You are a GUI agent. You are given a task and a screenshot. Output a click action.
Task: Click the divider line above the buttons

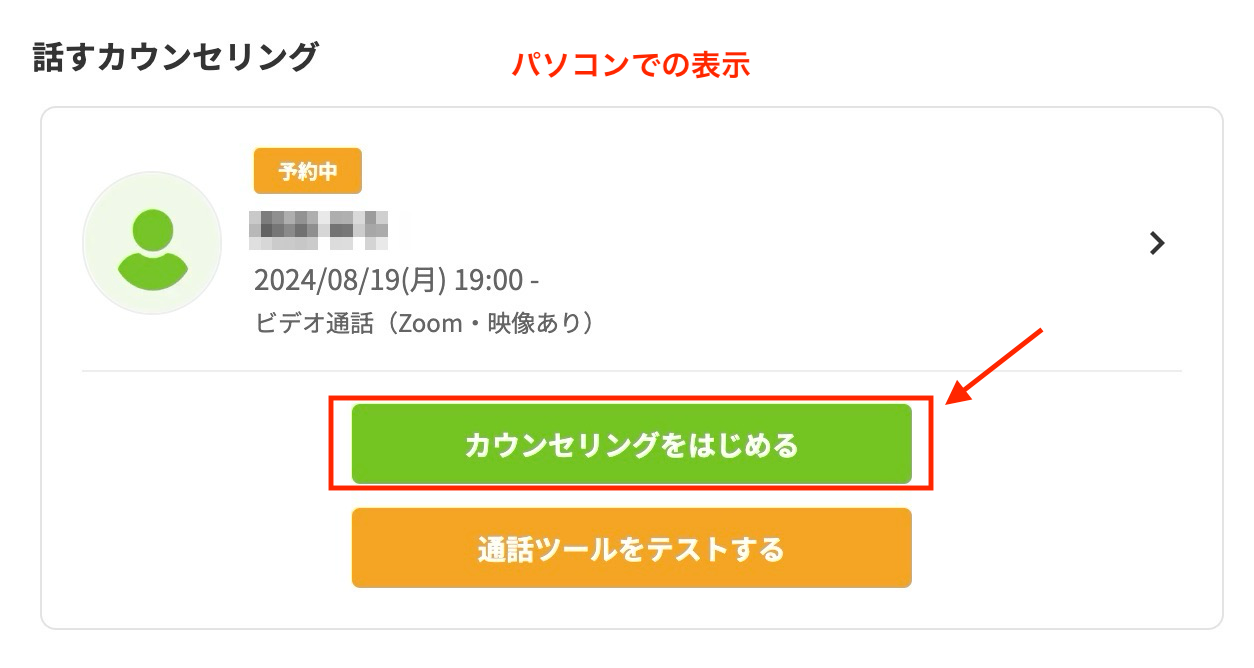pos(631,371)
